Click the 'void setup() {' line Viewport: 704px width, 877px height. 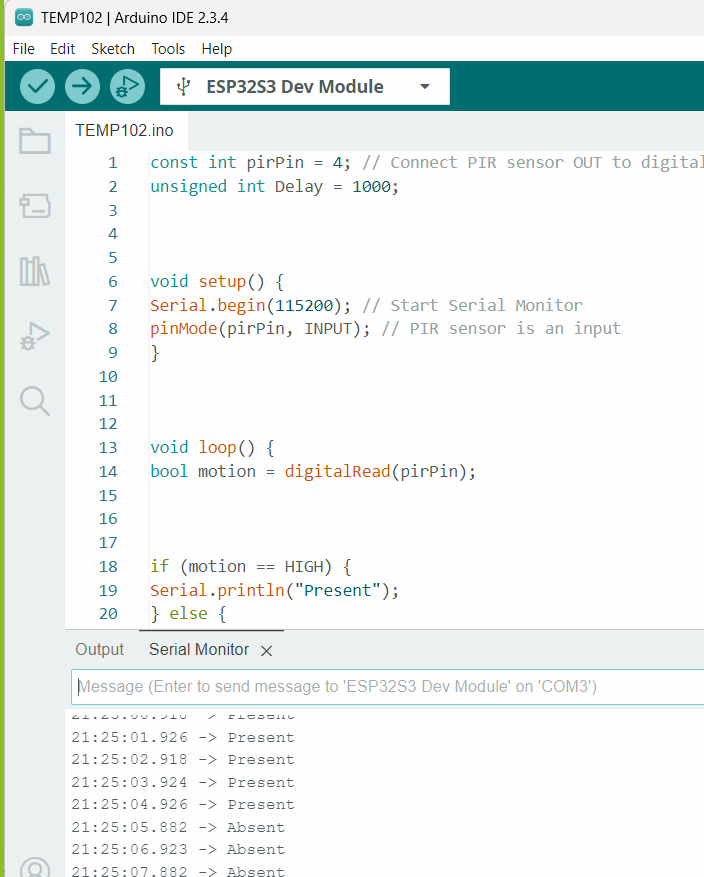click(217, 281)
